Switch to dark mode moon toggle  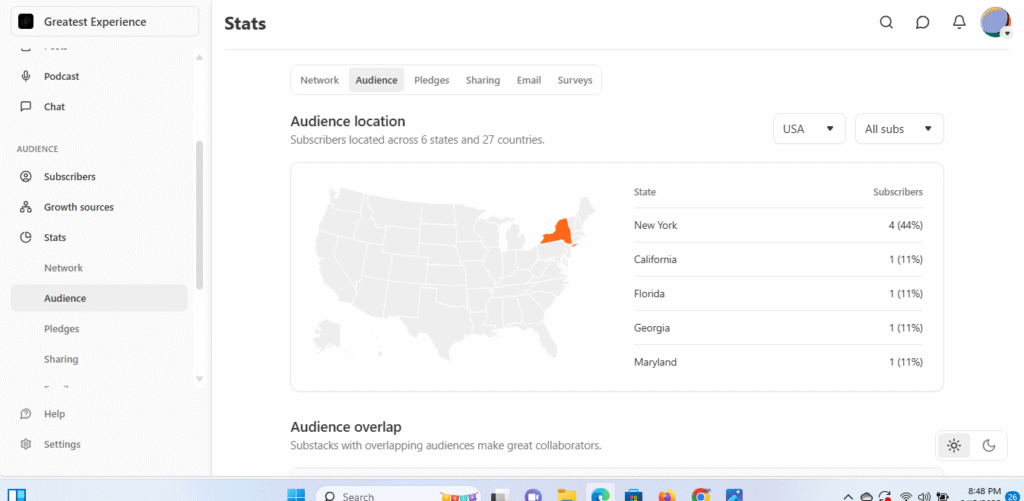pyautogui.click(x=989, y=446)
